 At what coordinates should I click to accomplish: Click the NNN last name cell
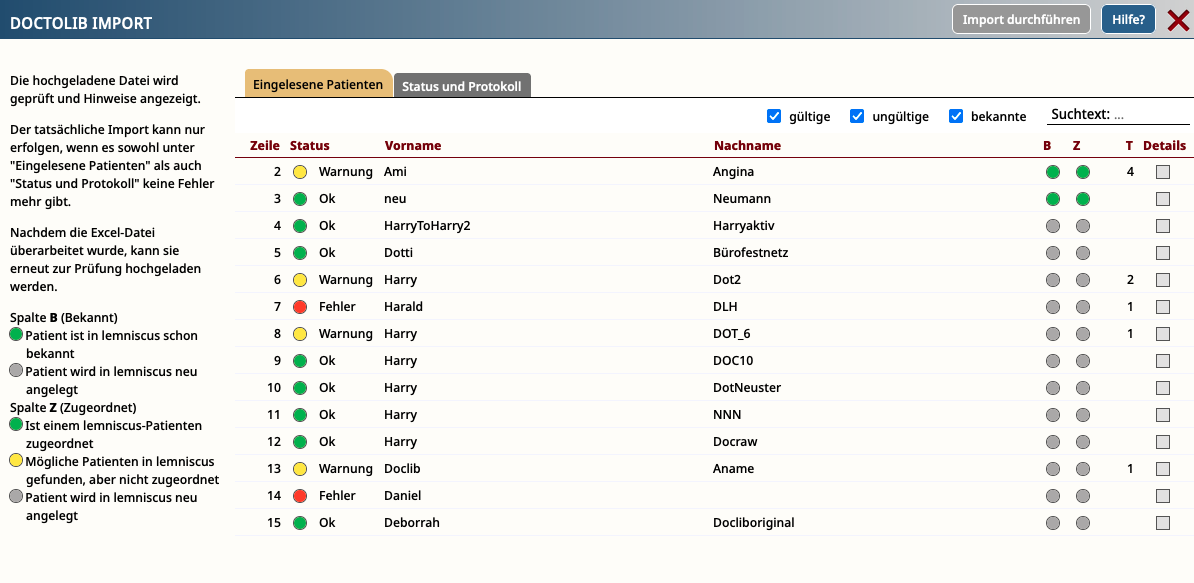[727, 415]
